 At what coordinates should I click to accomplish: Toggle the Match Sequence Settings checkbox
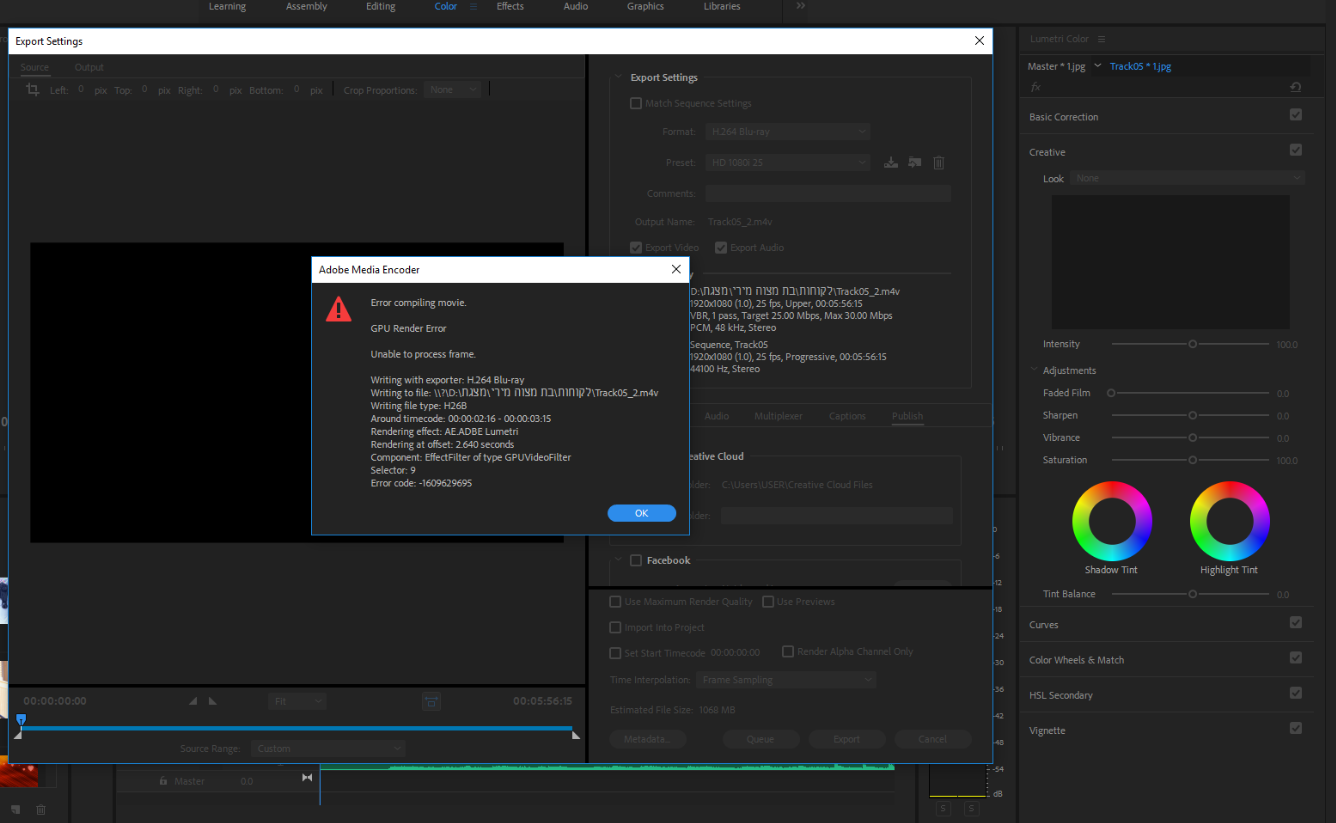coord(636,103)
